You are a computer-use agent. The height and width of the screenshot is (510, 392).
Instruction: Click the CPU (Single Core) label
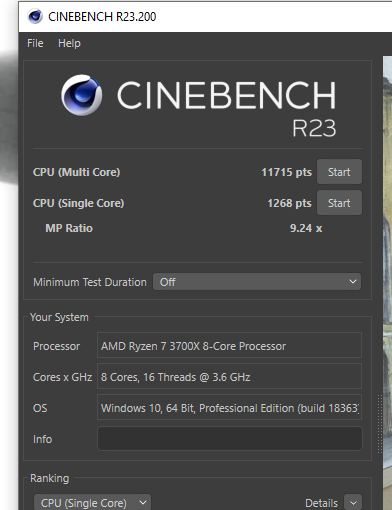pyautogui.click(x=78, y=203)
